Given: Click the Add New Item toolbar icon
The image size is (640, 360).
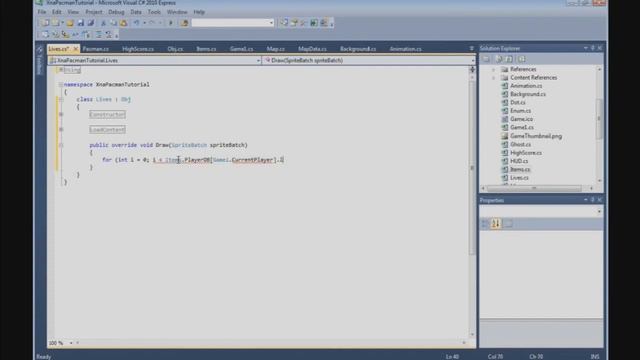Looking at the screenshot, I should pos(56,23).
